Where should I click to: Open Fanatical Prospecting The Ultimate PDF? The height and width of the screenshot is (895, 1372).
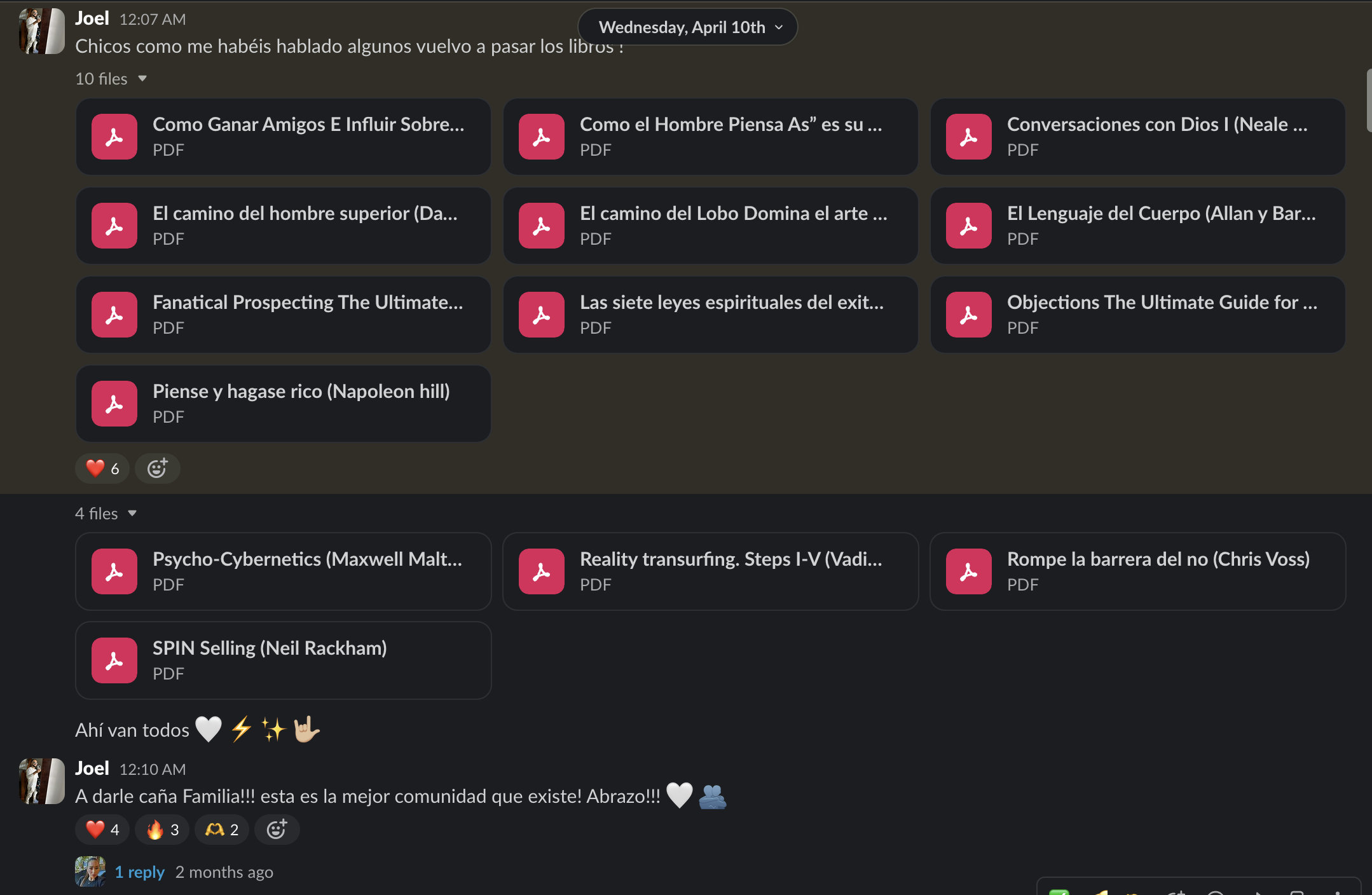(x=283, y=315)
